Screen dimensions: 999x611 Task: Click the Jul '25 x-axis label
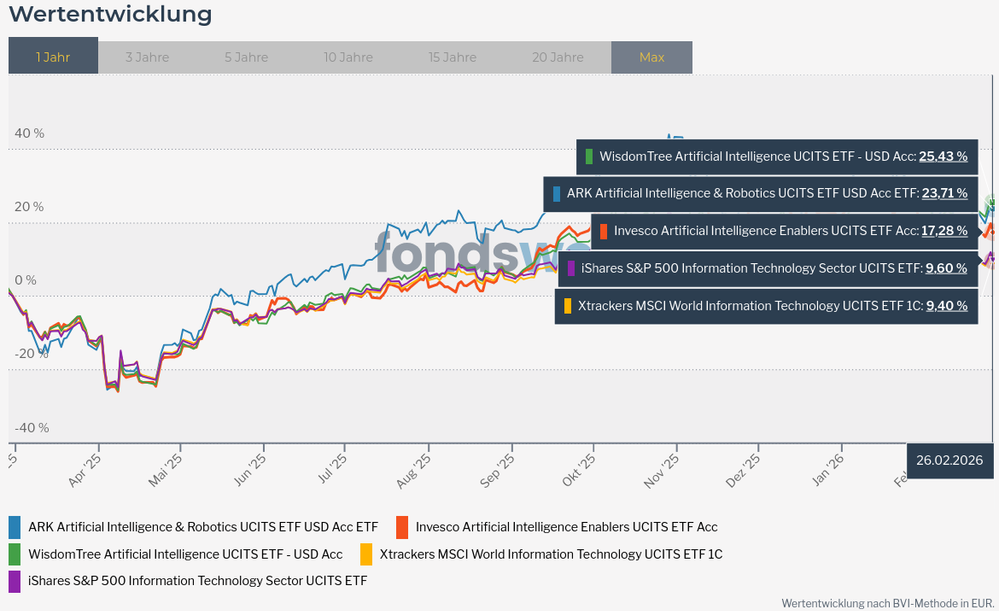click(x=332, y=469)
